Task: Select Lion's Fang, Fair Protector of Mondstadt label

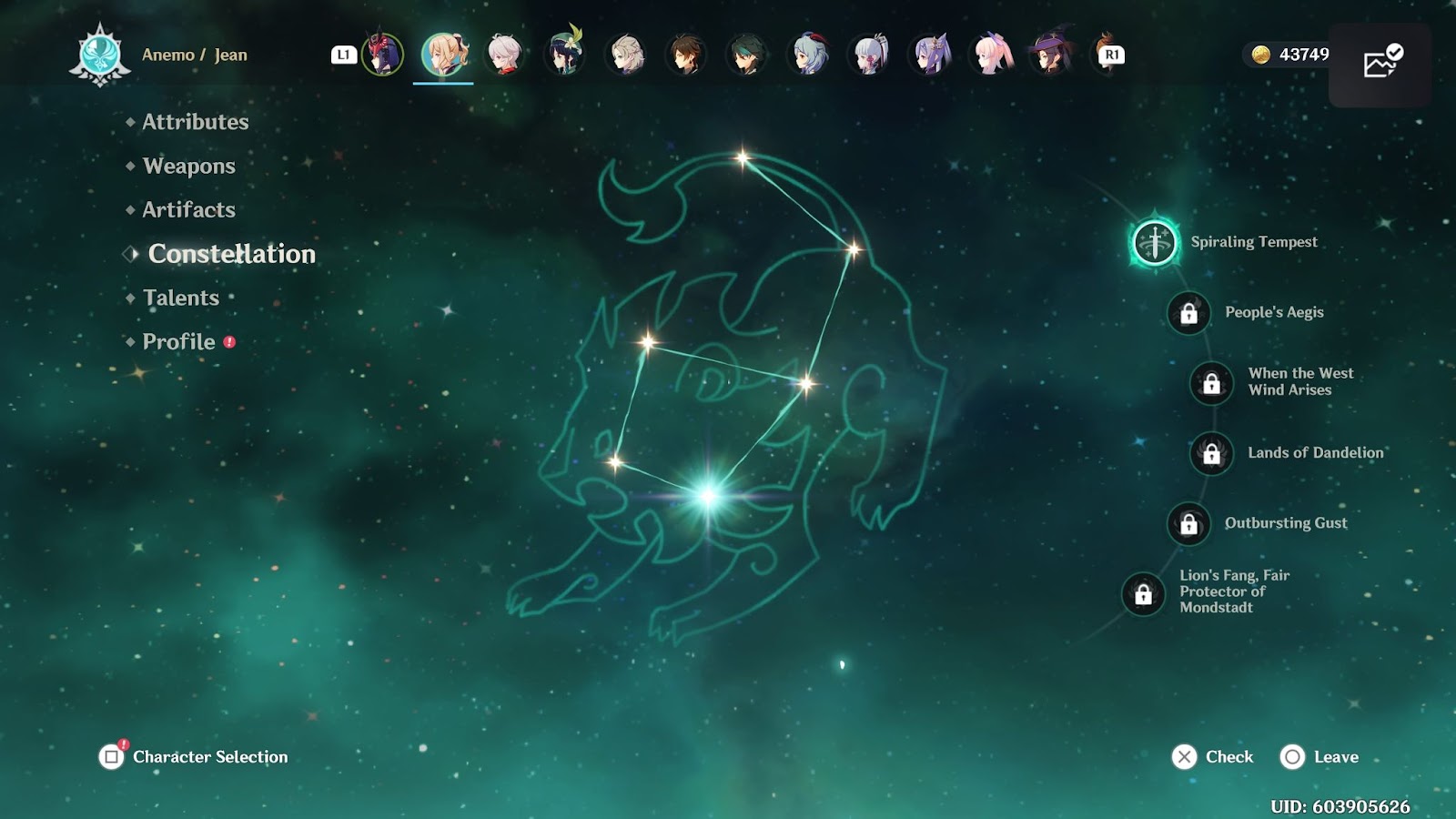Action: (x=1234, y=591)
